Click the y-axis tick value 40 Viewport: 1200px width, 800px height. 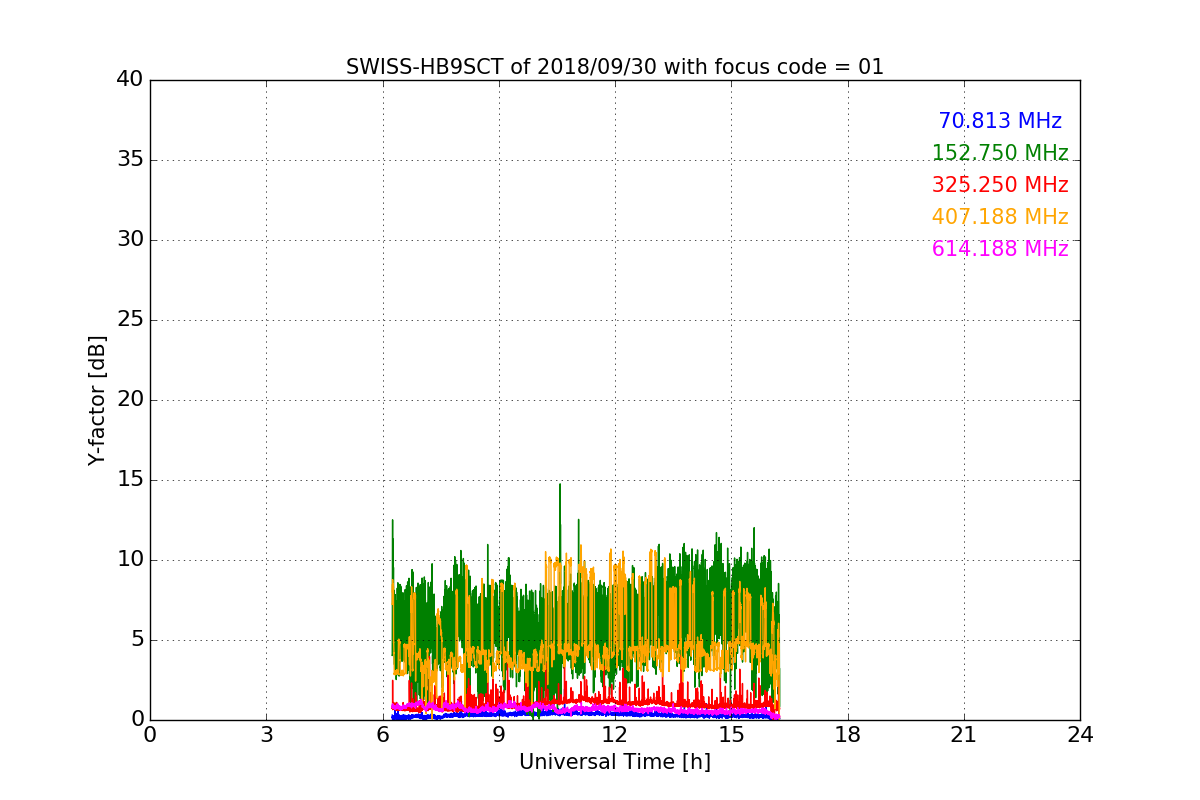click(130, 80)
